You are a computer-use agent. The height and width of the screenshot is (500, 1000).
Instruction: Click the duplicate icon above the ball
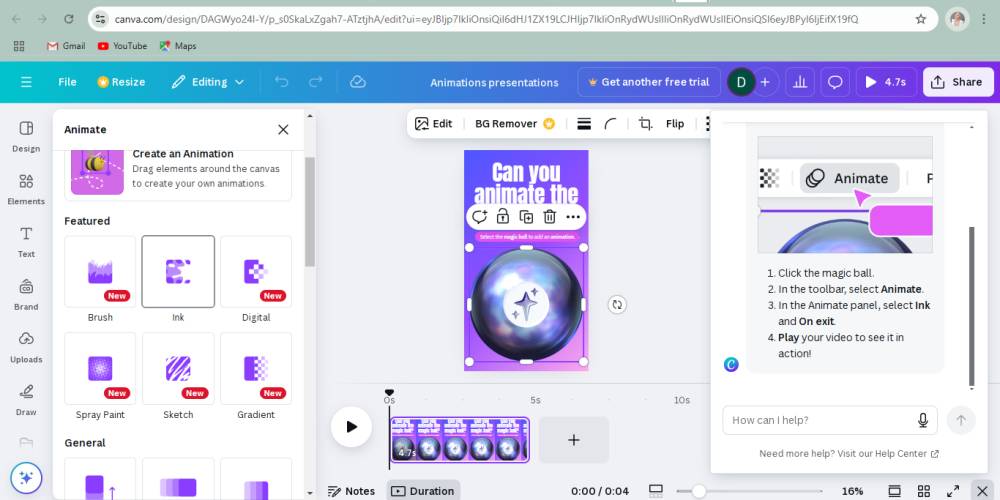click(526, 217)
